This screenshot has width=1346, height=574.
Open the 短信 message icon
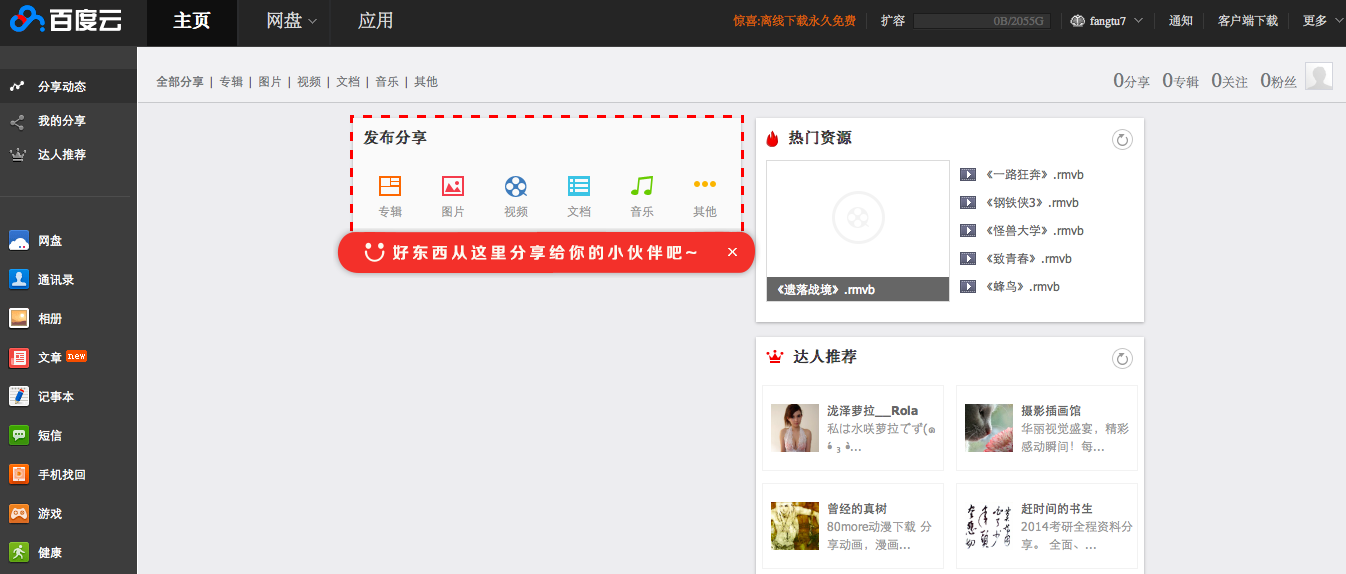click(19, 436)
